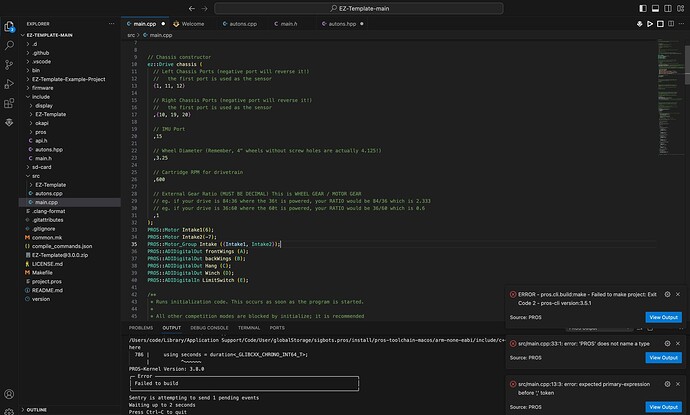View Output for 'Failed to make project' error
The image size is (690, 415).
(x=663, y=317)
